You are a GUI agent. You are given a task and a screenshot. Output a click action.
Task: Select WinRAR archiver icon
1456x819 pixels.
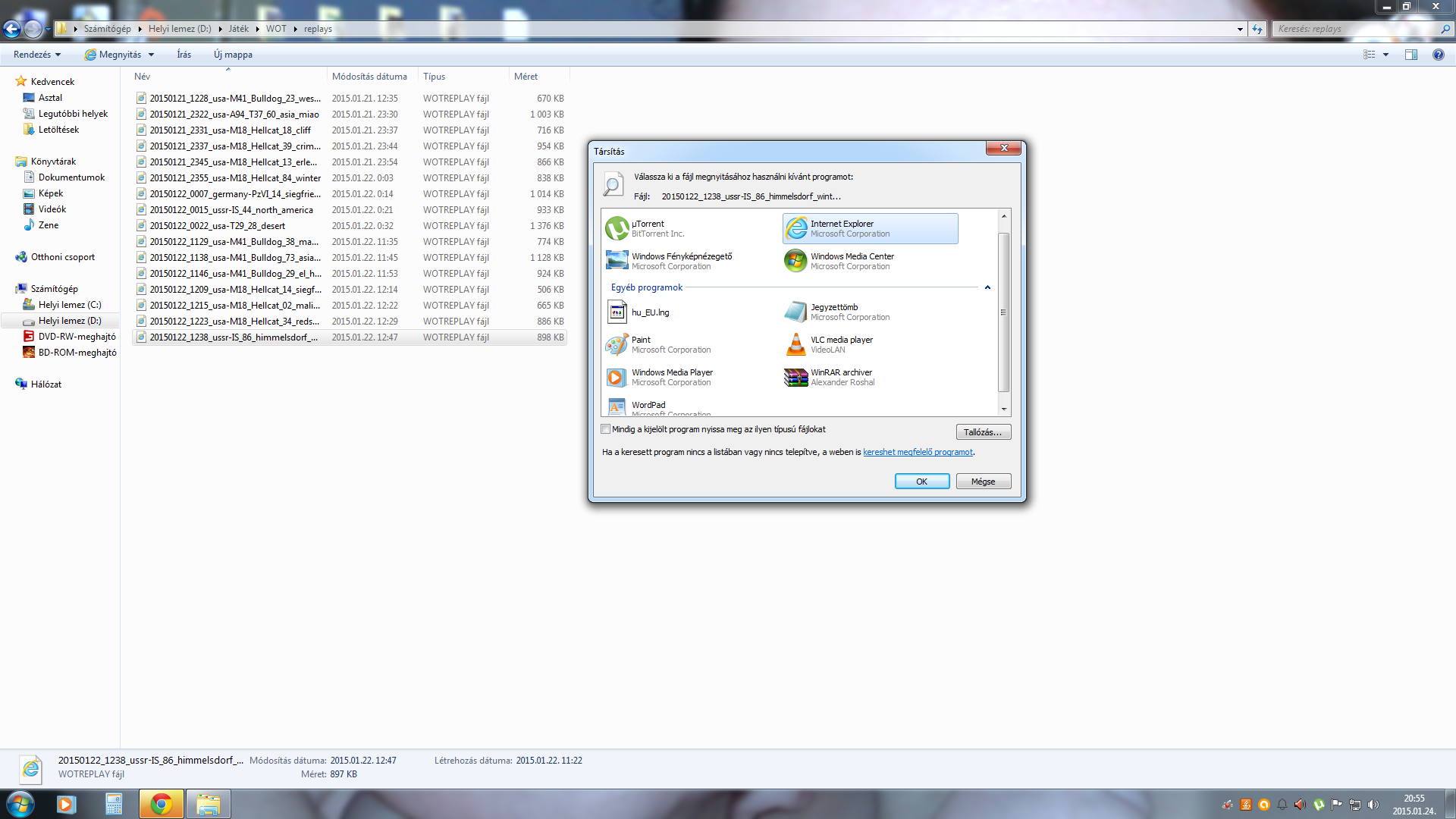(795, 377)
